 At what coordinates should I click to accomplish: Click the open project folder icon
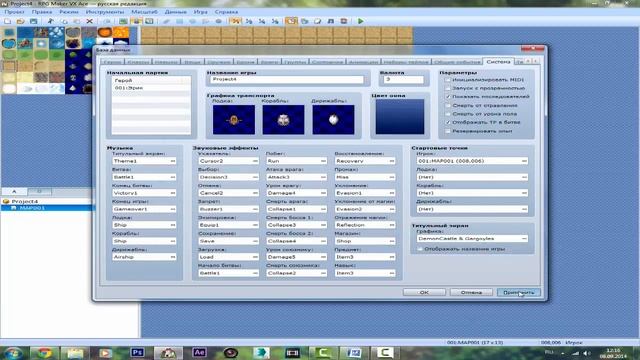coord(20,21)
